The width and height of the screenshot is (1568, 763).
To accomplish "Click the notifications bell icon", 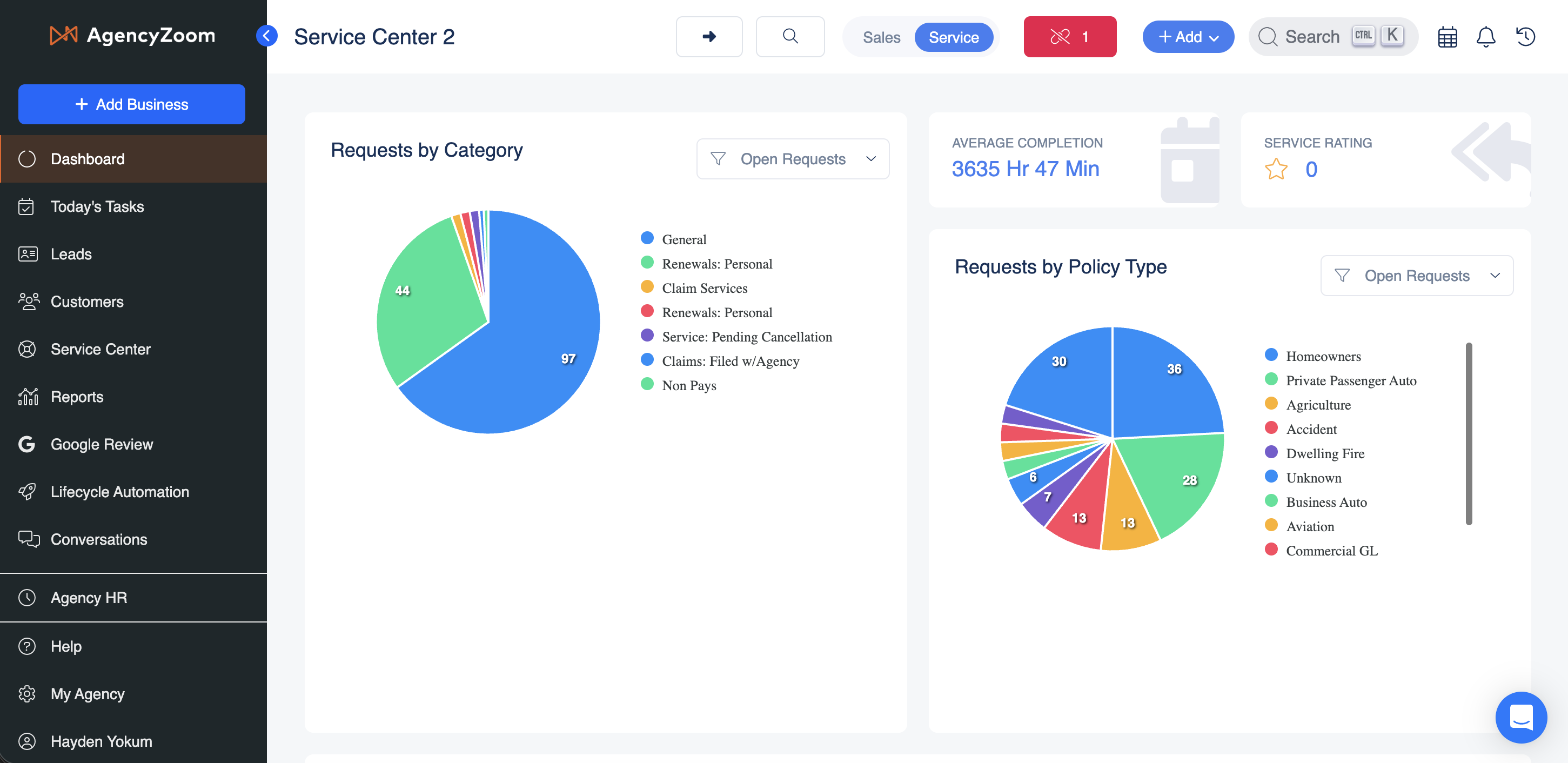I will (1485, 37).
